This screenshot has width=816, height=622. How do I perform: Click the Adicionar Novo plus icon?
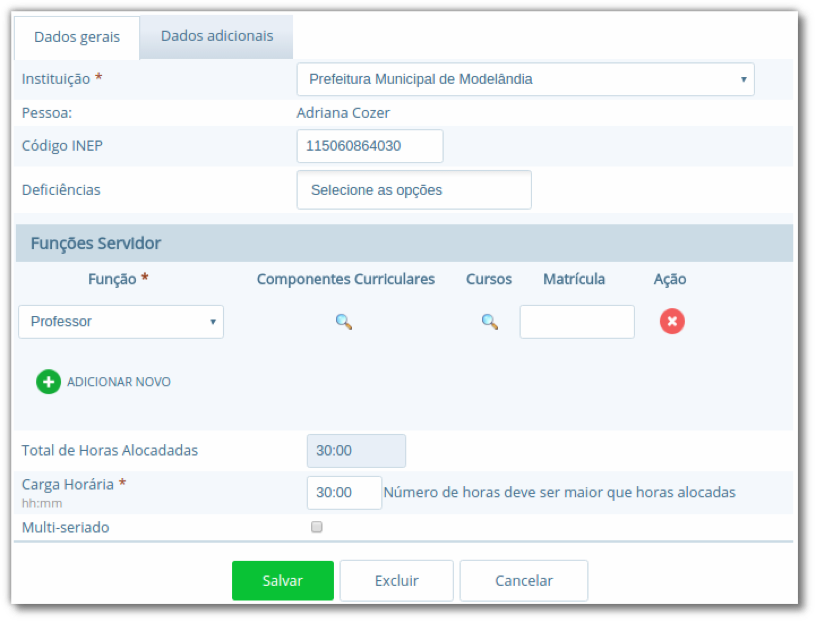point(47,381)
